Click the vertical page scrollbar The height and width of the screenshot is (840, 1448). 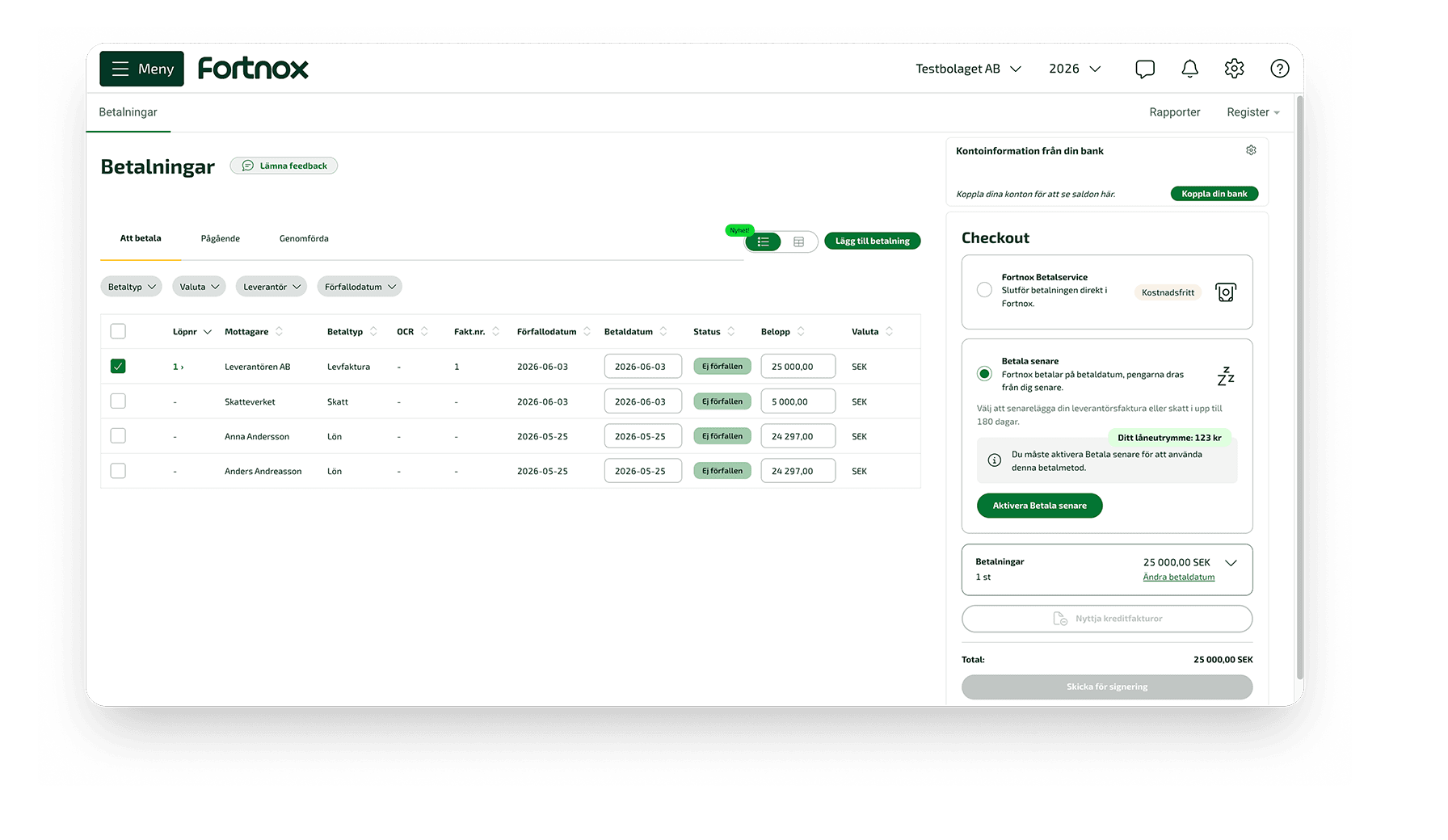tap(1300, 388)
